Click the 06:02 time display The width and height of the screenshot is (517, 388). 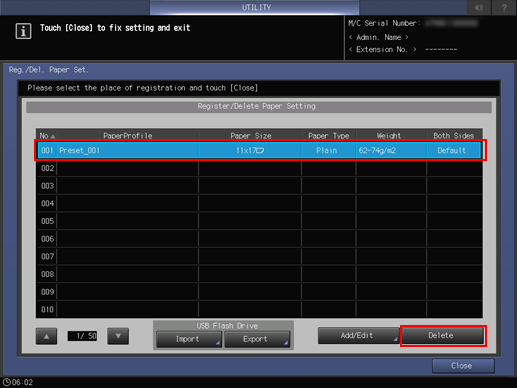23,382
